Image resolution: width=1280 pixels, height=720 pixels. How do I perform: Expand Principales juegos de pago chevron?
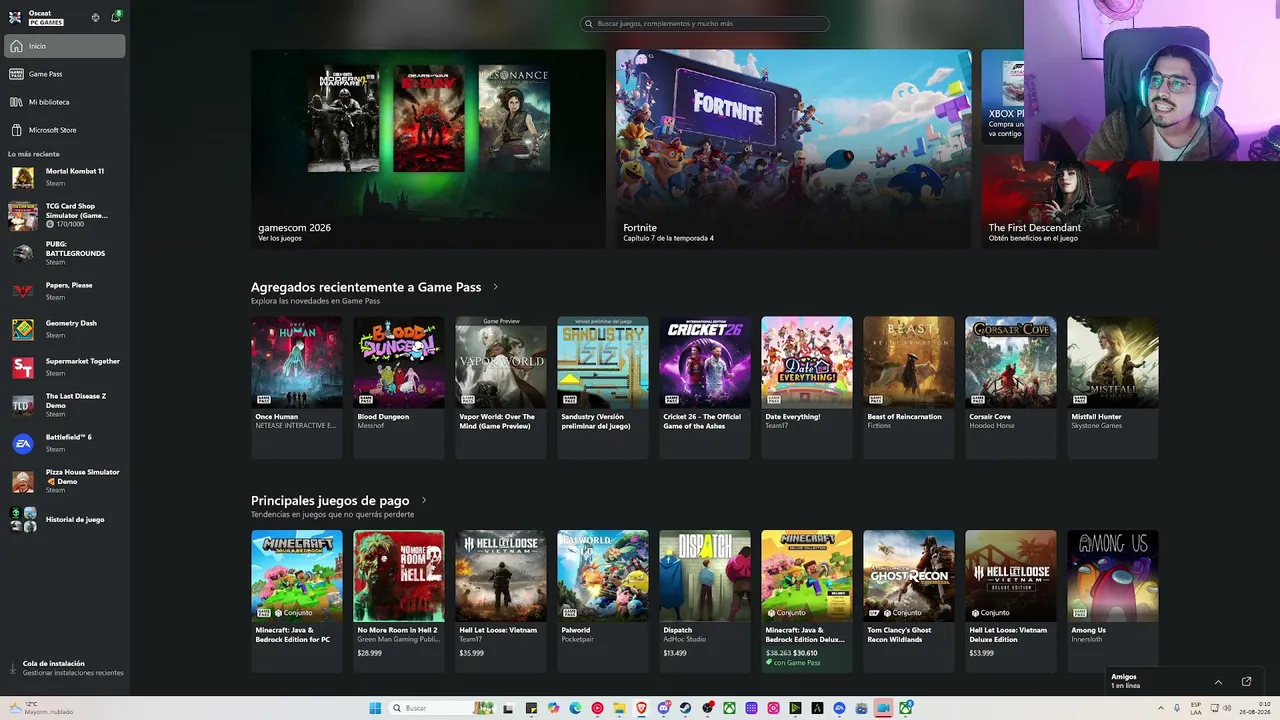(x=424, y=500)
